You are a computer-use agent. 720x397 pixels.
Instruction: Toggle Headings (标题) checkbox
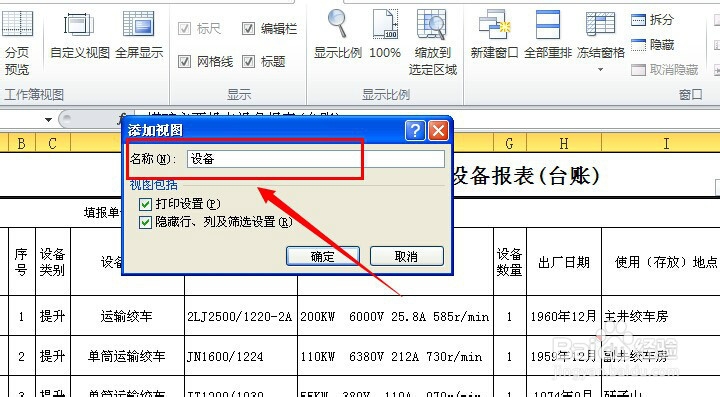tap(248, 61)
